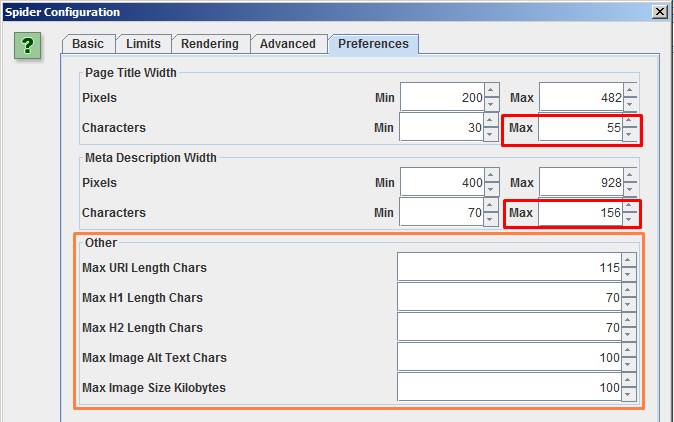Decrease Meta Description Pixels Max value
Image resolution: width=674 pixels, height=422 pixels.
[x=631, y=189]
